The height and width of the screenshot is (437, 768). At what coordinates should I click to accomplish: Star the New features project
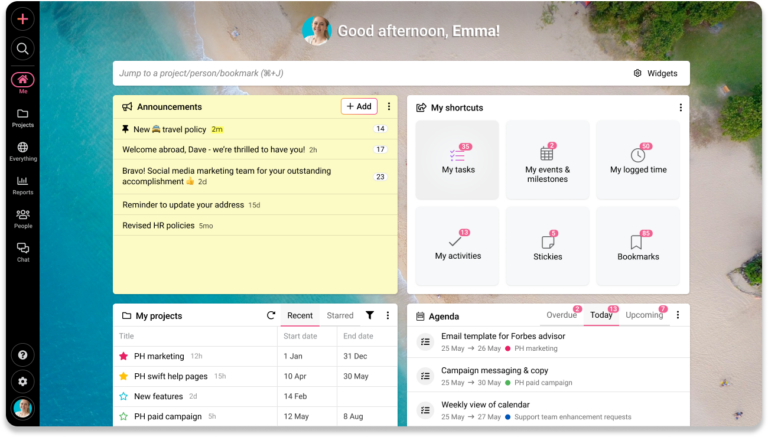pyautogui.click(x=124, y=396)
